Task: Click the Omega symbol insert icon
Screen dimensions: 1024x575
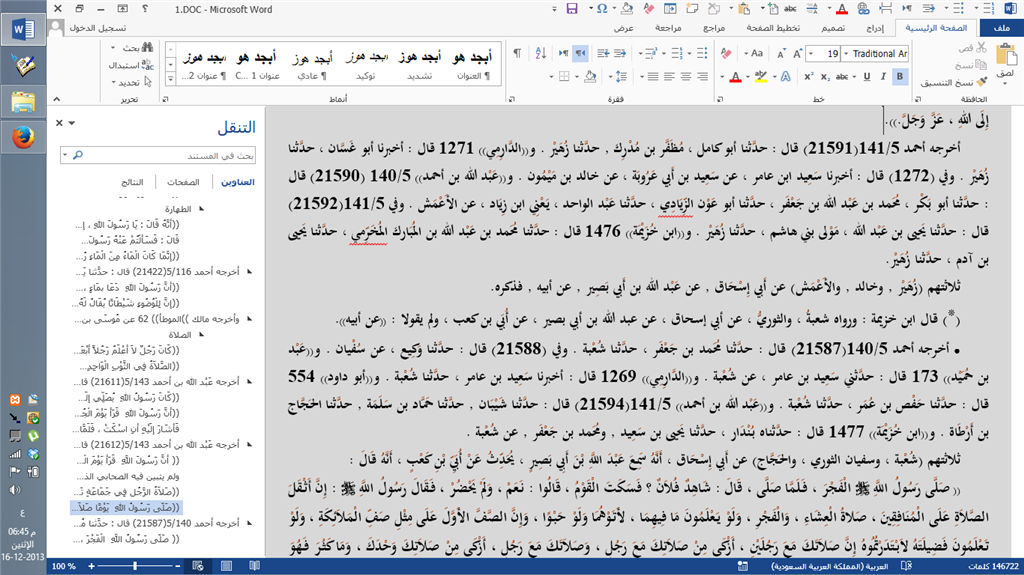Action: tap(602, 8)
